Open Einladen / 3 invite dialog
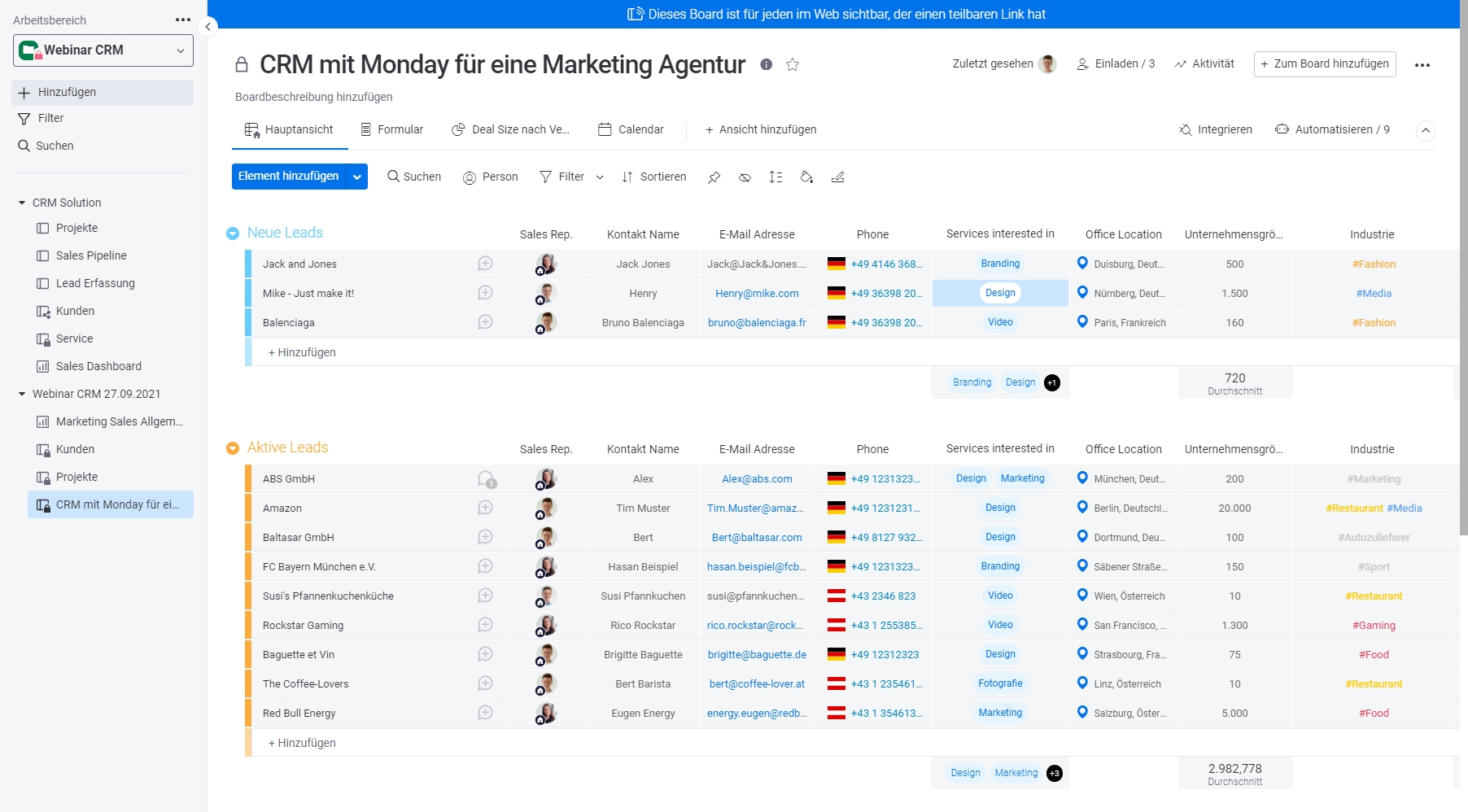This screenshot has width=1468, height=812. [1116, 64]
